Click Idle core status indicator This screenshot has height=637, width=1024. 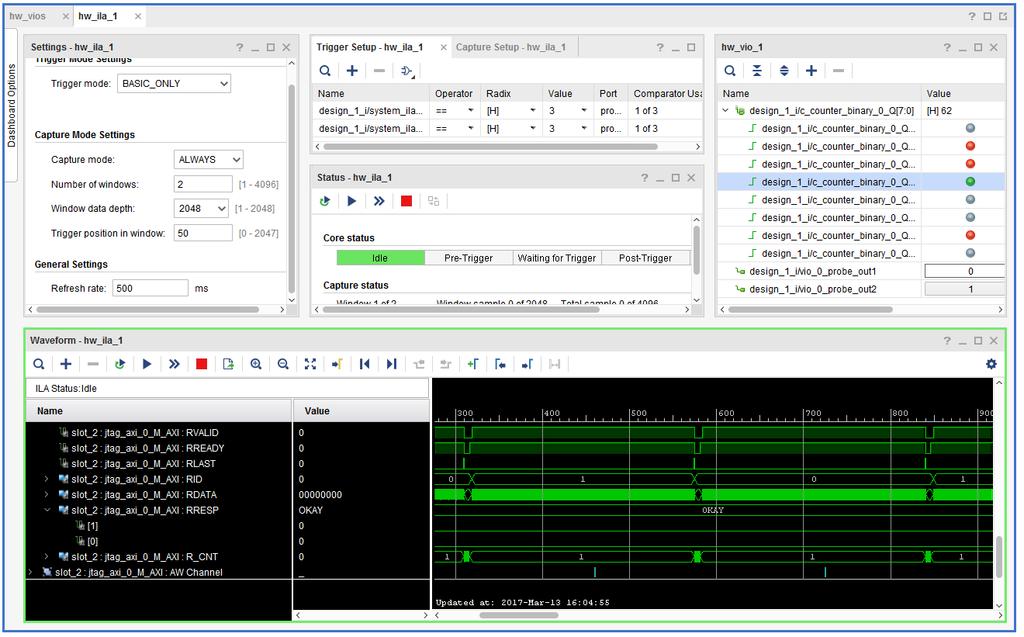coord(380,258)
